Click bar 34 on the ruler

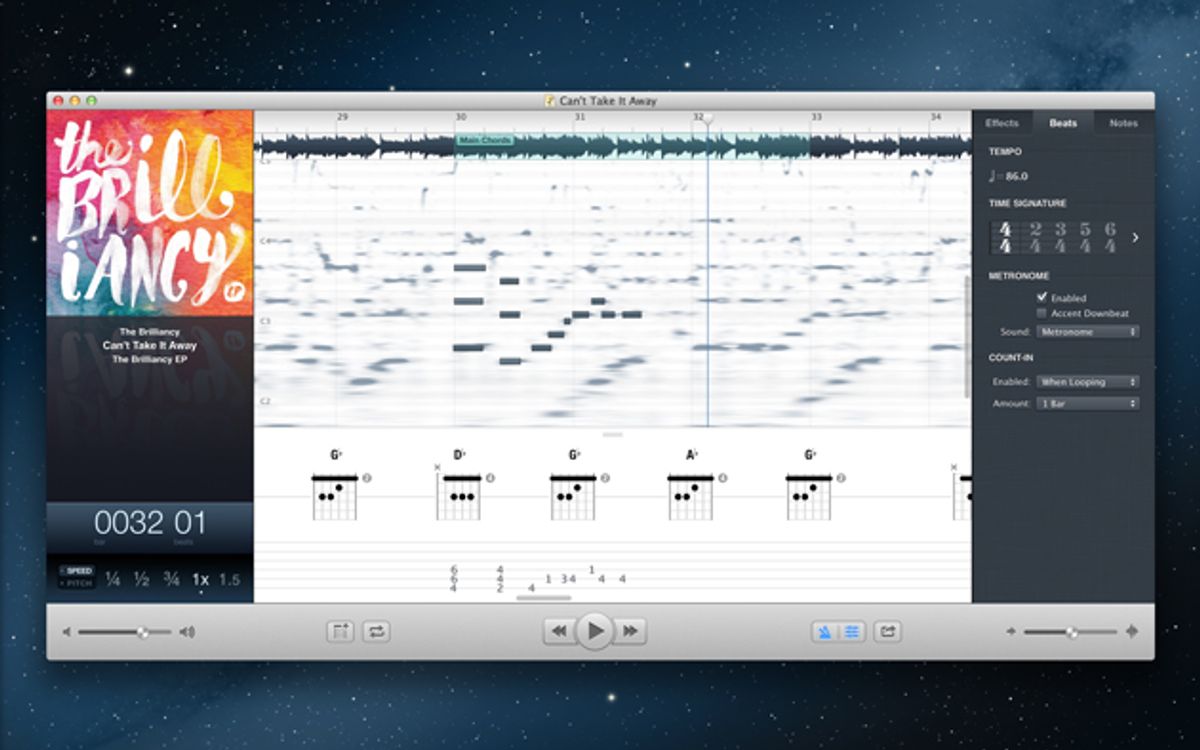coord(935,118)
